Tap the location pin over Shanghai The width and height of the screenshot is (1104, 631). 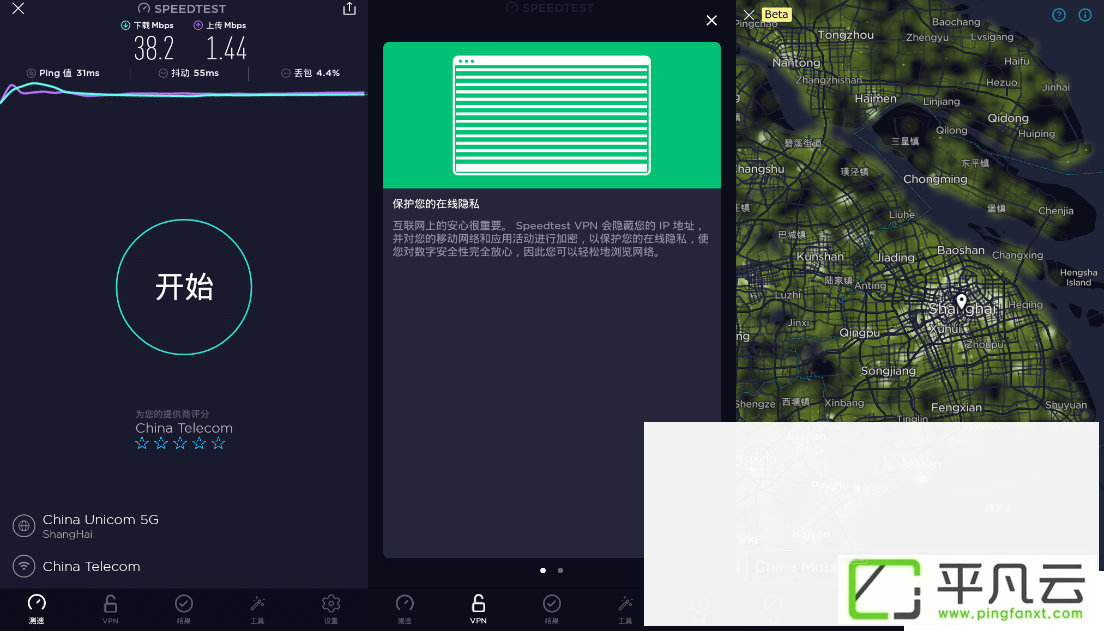coord(961,303)
